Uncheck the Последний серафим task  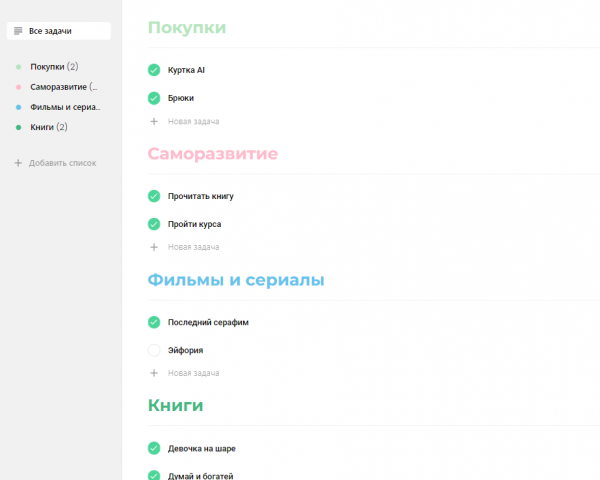tap(154, 322)
